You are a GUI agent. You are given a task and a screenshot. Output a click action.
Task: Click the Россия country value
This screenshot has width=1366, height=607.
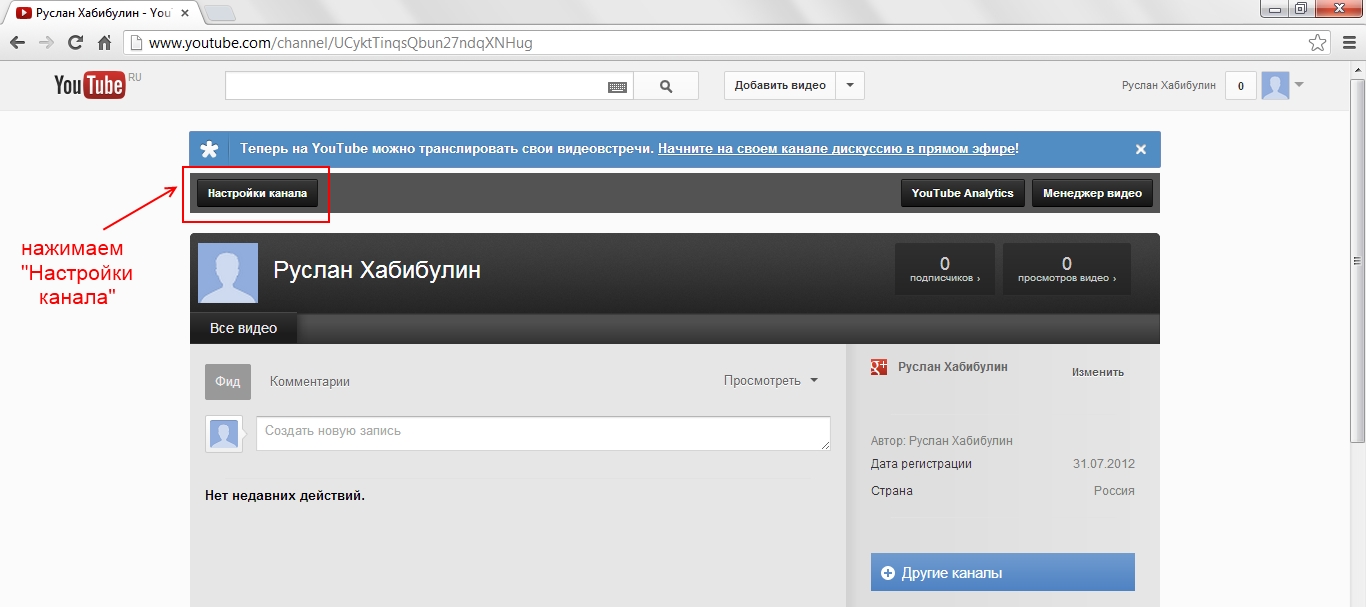(1114, 491)
